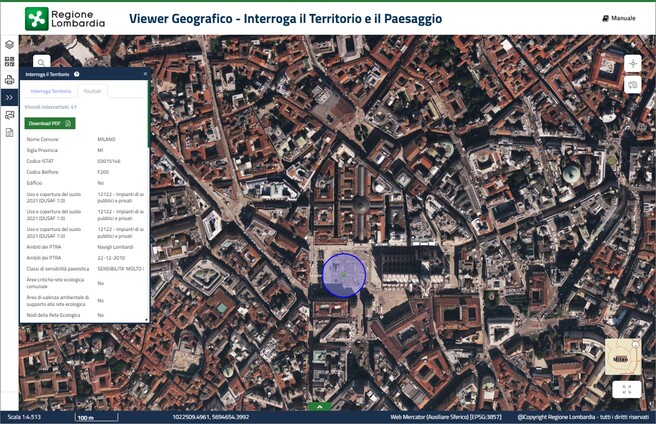The width and height of the screenshot is (656, 424).
Task: Open the map image search tool in the sidebar
Action: tap(9, 115)
